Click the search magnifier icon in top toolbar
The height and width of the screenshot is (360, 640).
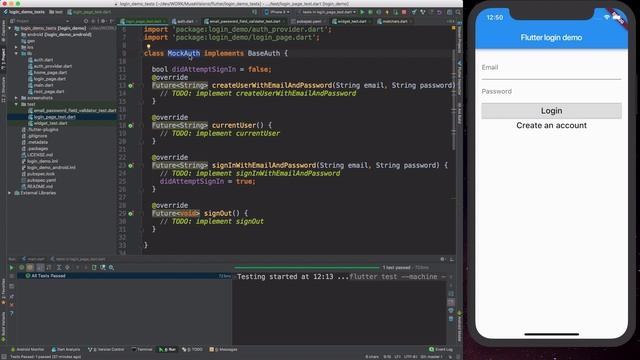[x=458, y=12]
